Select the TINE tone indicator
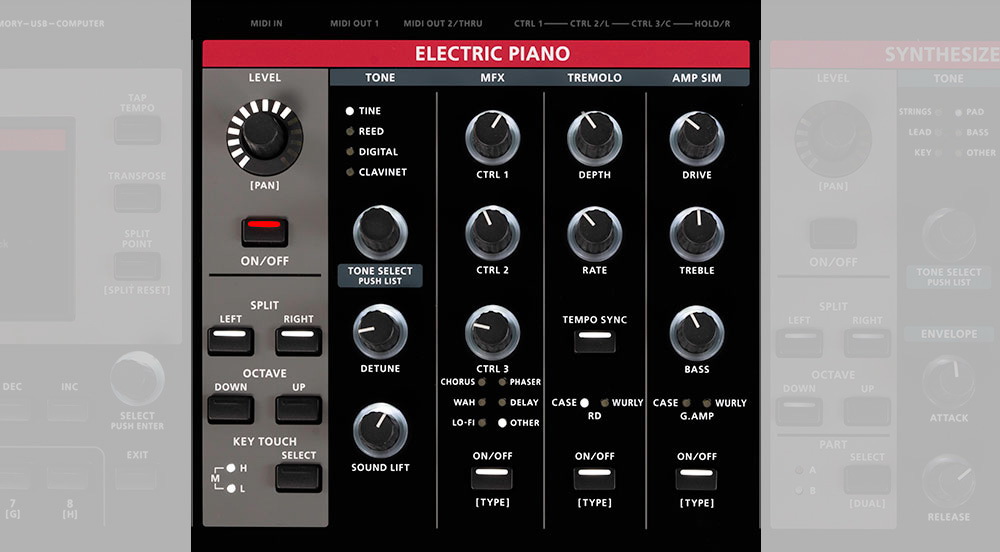 (349, 111)
